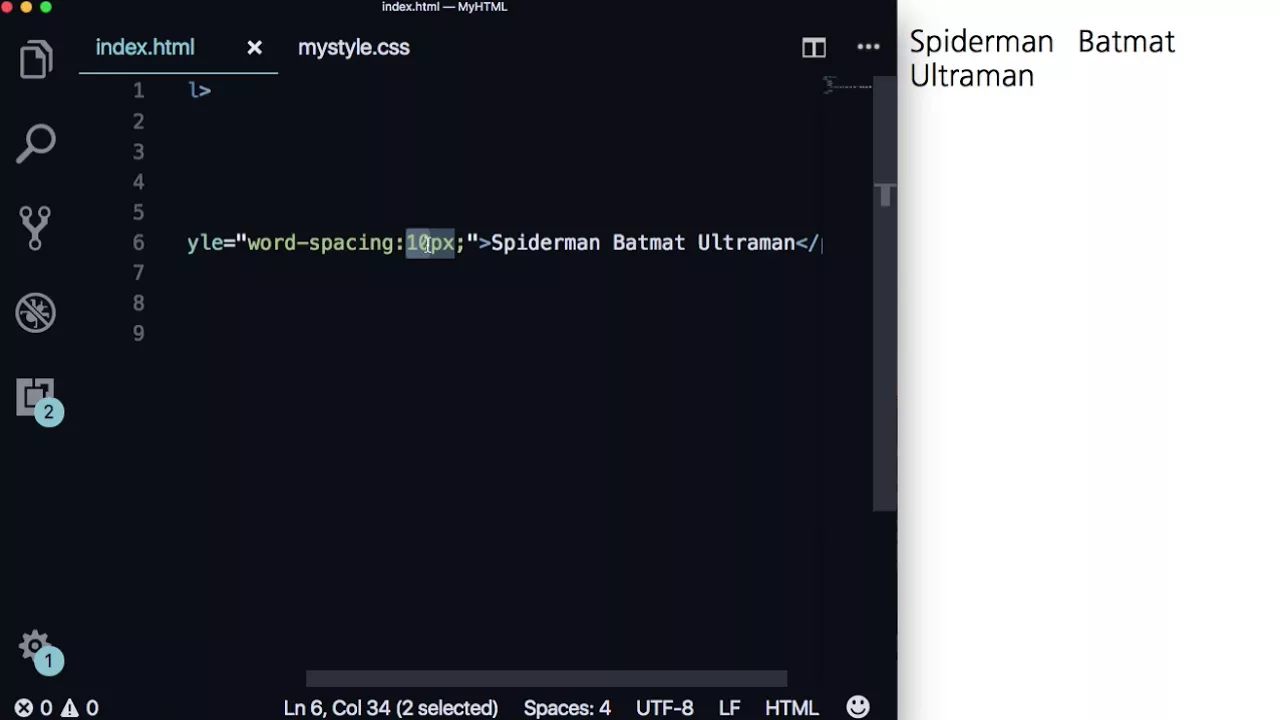Close the index.html tab
Viewport: 1280px width, 720px height.
(254, 47)
